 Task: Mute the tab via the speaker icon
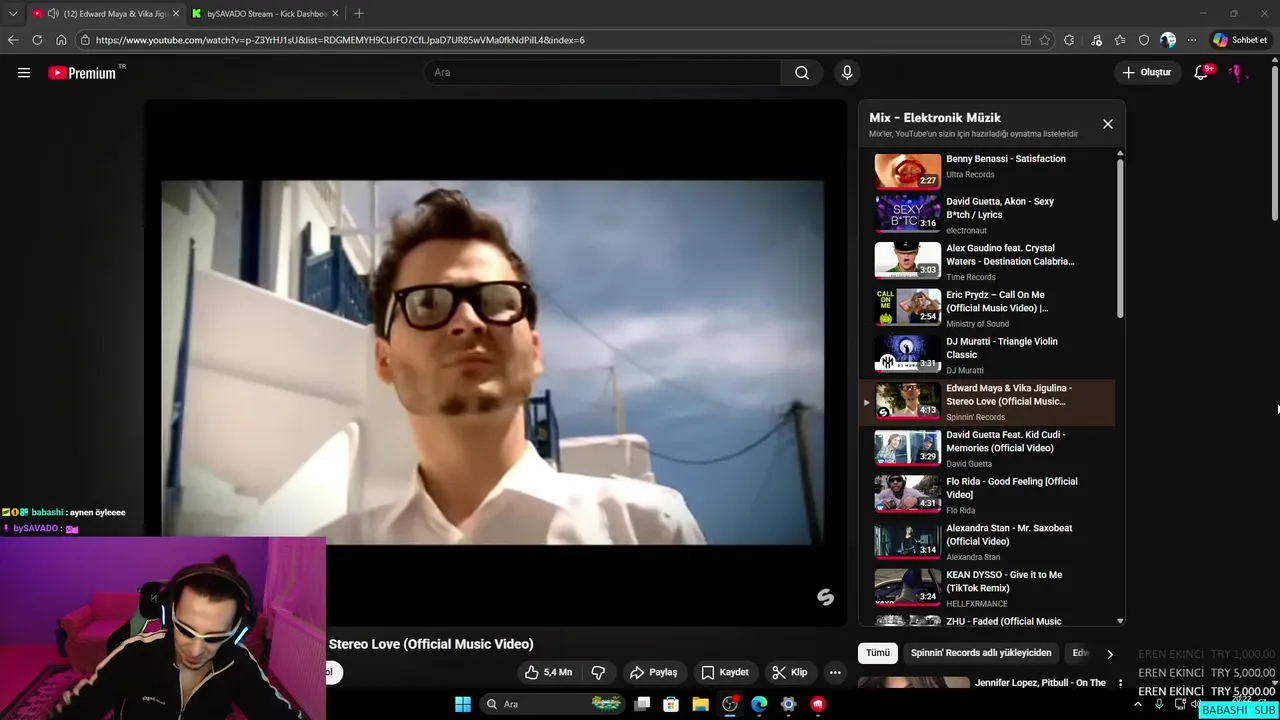pyautogui.click(x=52, y=13)
